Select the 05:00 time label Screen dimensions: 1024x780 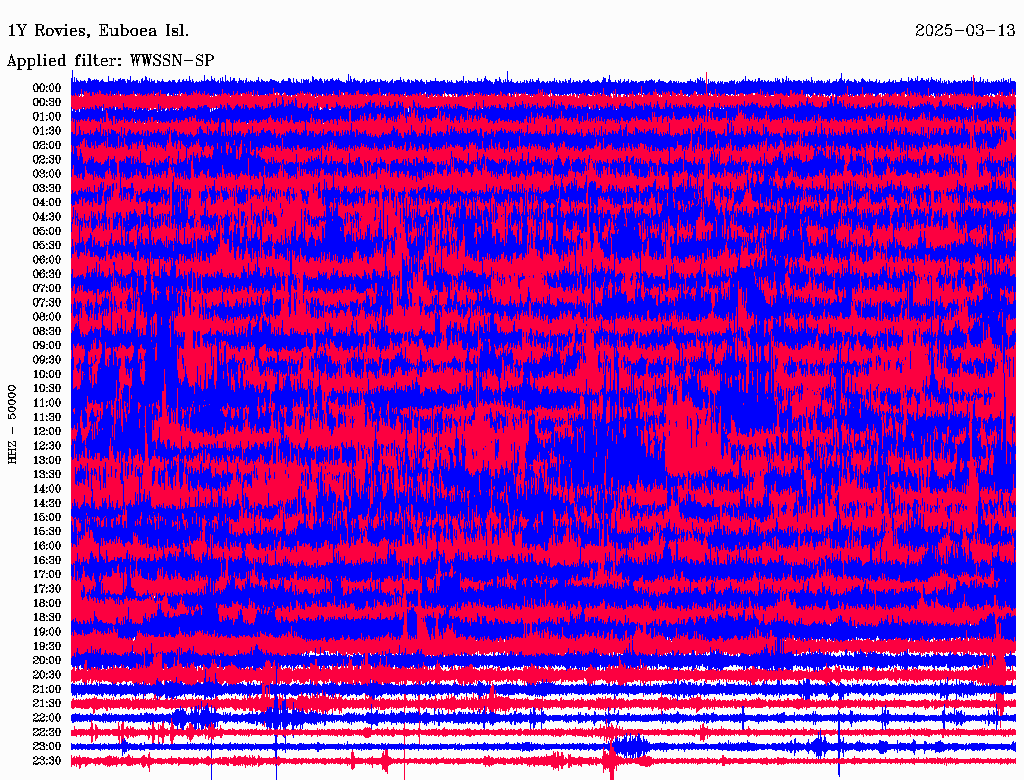tap(47, 231)
